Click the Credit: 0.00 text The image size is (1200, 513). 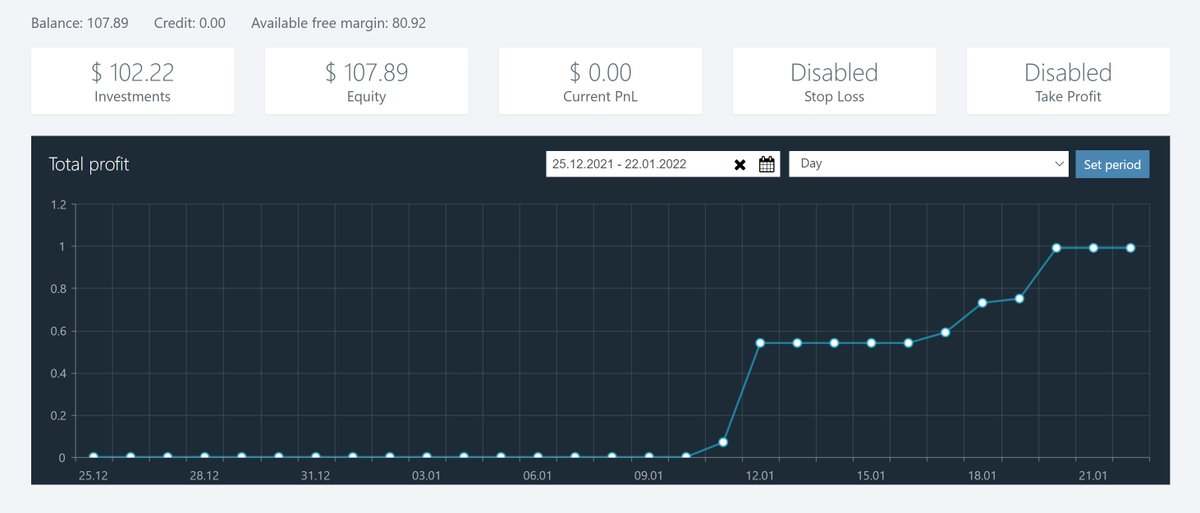coord(190,22)
